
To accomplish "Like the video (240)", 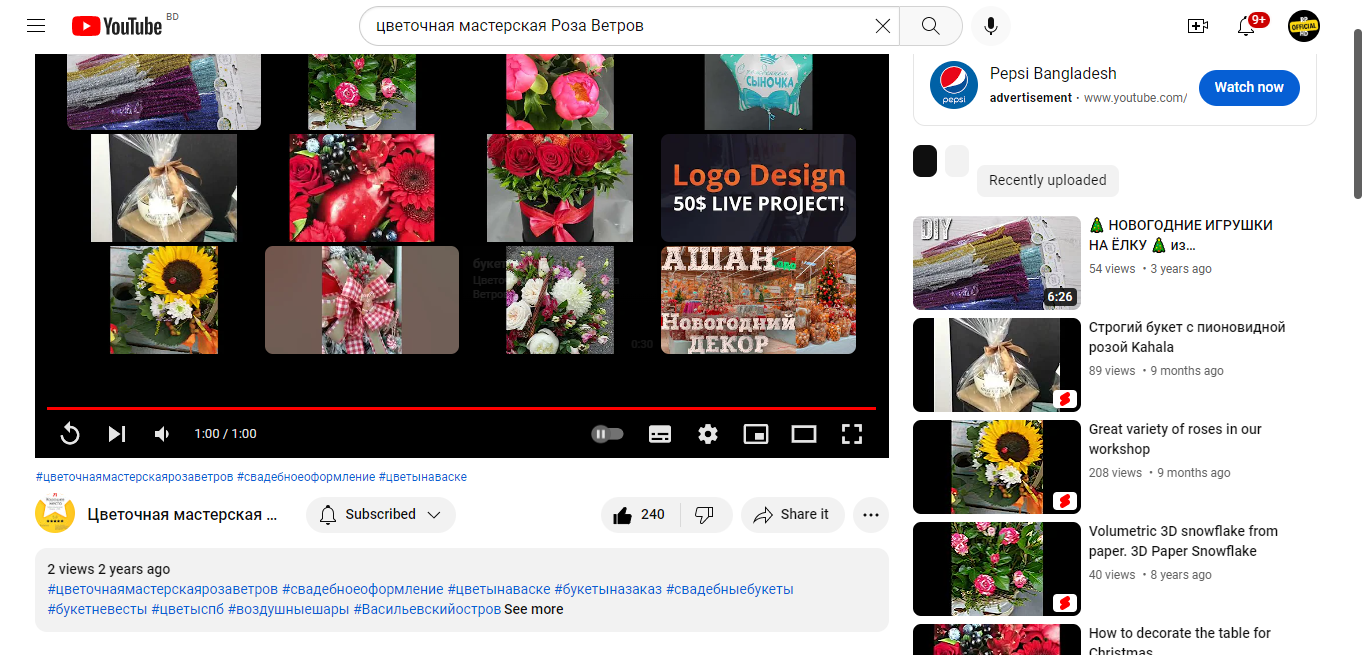I will pyautogui.click(x=640, y=515).
